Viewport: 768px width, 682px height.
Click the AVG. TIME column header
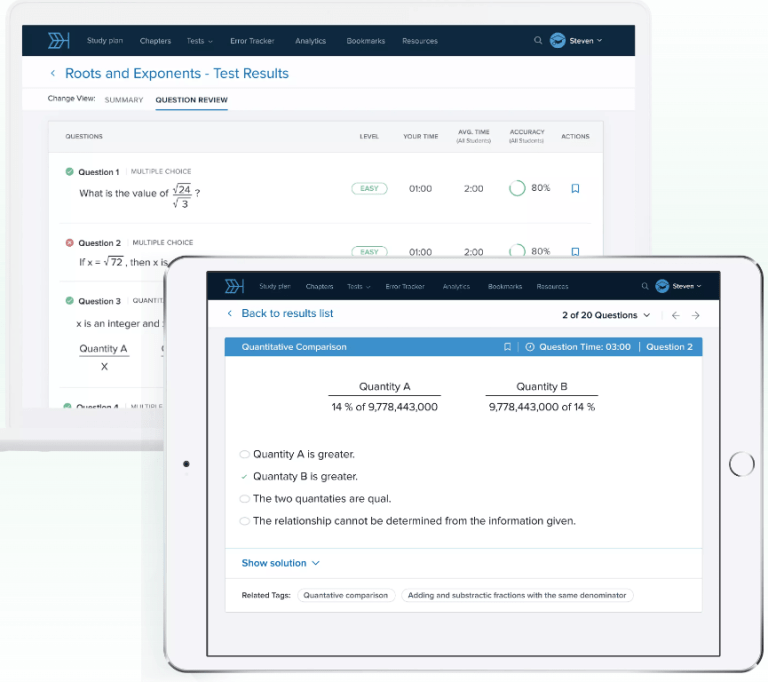pyautogui.click(x=474, y=136)
